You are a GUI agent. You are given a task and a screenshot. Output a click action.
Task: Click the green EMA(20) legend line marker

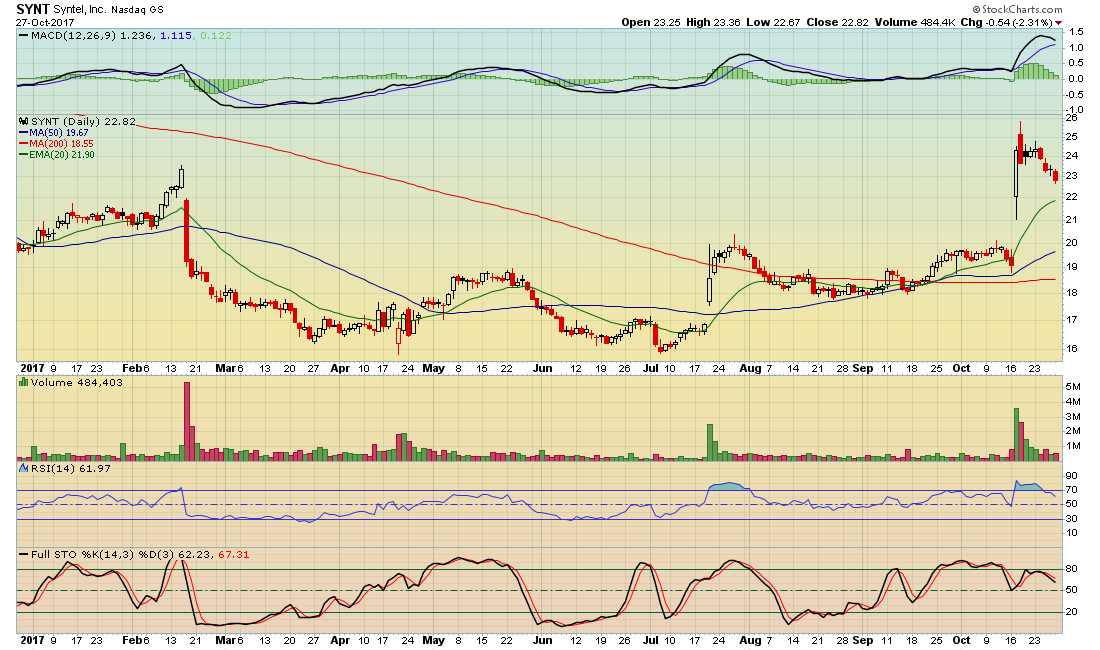[24, 155]
